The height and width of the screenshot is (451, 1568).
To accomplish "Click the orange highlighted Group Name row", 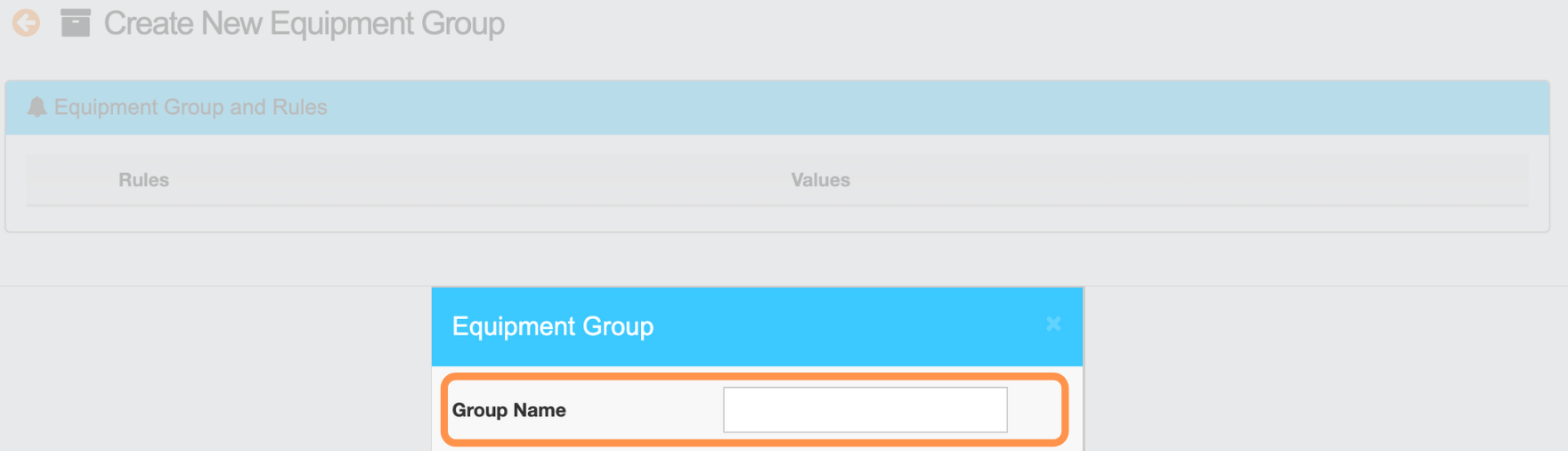I will click(754, 410).
